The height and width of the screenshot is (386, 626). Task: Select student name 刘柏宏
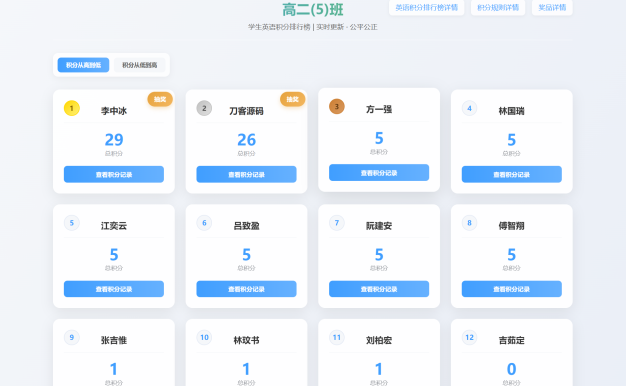pos(379,340)
